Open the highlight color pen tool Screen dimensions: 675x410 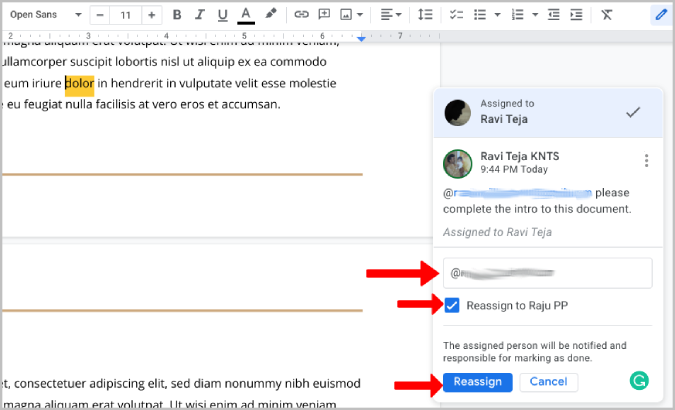tap(271, 15)
